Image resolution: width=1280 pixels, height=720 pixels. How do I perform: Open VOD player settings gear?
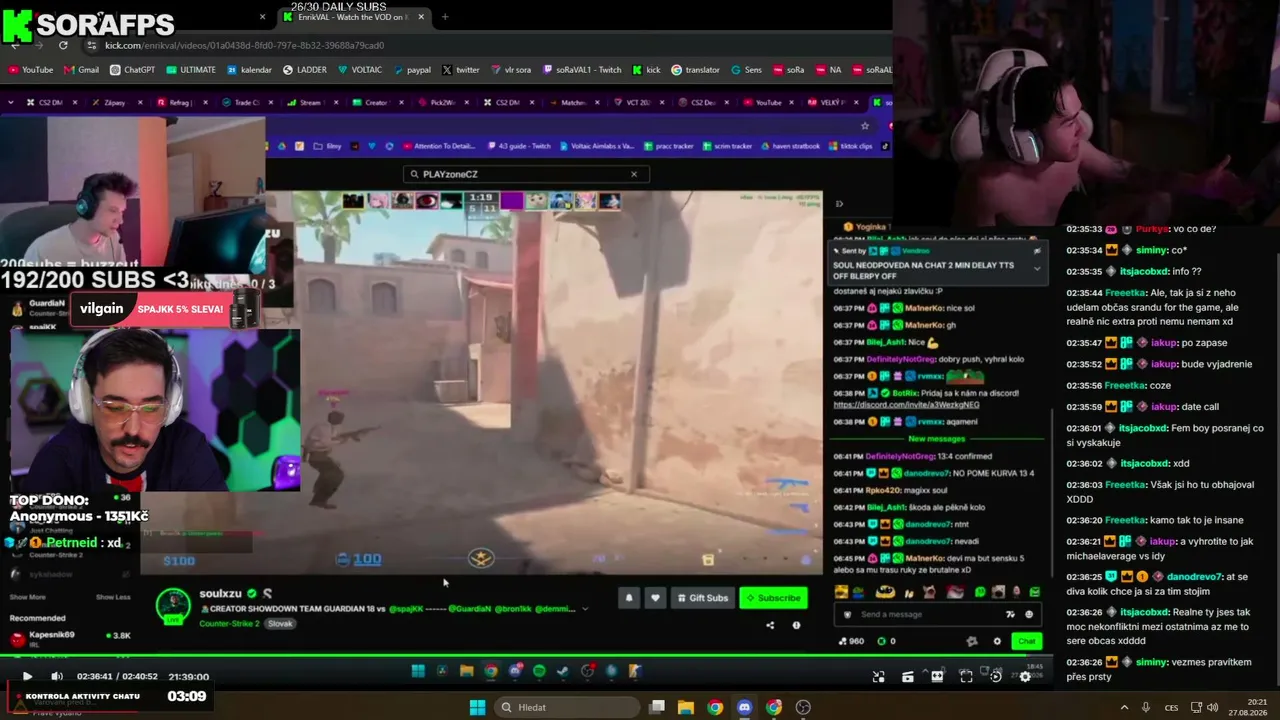pyautogui.click(x=1025, y=676)
